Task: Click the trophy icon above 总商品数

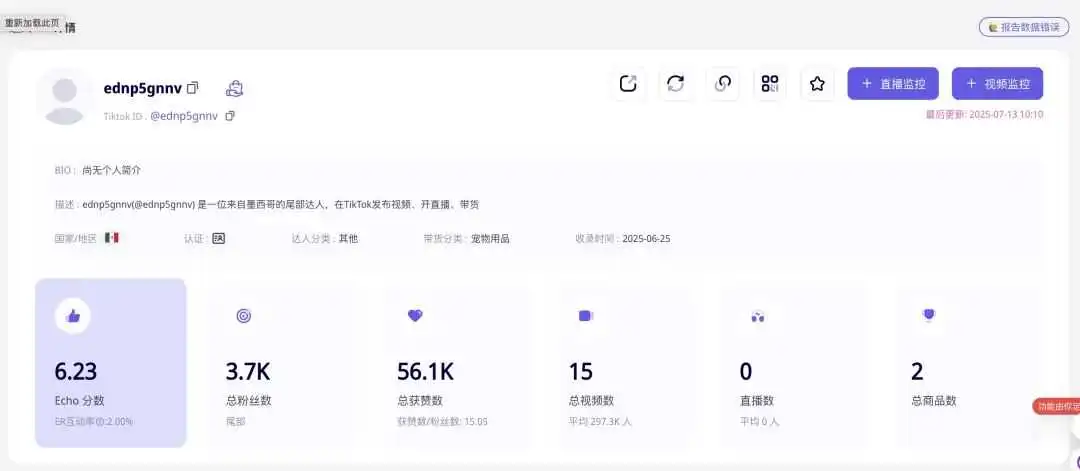Action: [x=928, y=315]
